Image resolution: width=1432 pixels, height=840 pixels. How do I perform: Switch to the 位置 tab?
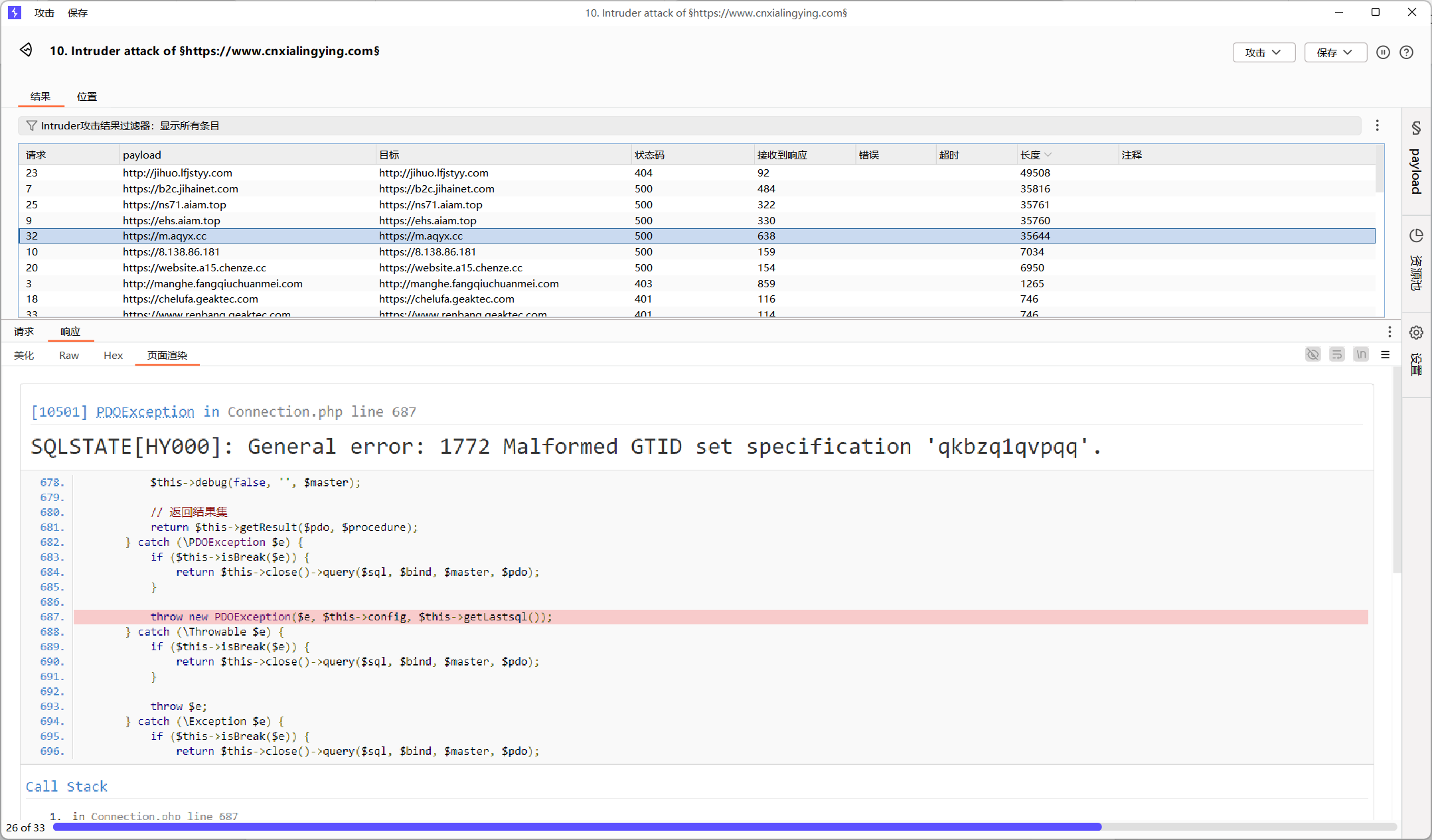[86, 97]
